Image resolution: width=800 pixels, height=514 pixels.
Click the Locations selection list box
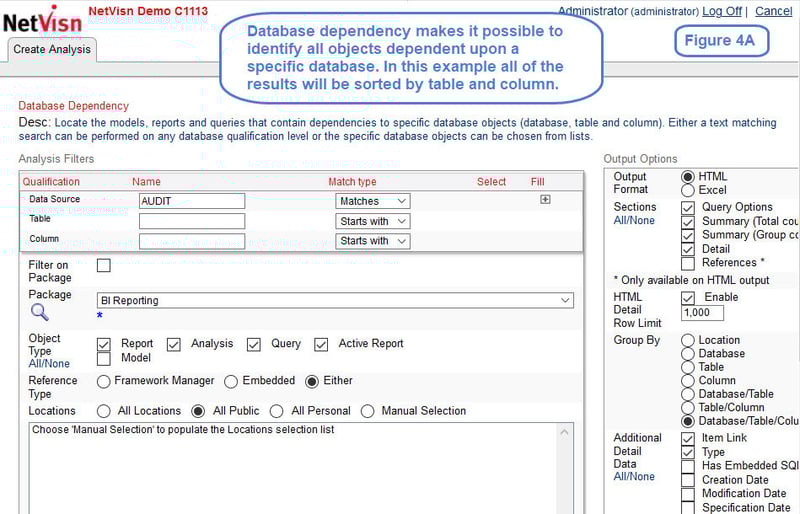coord(301,468)
